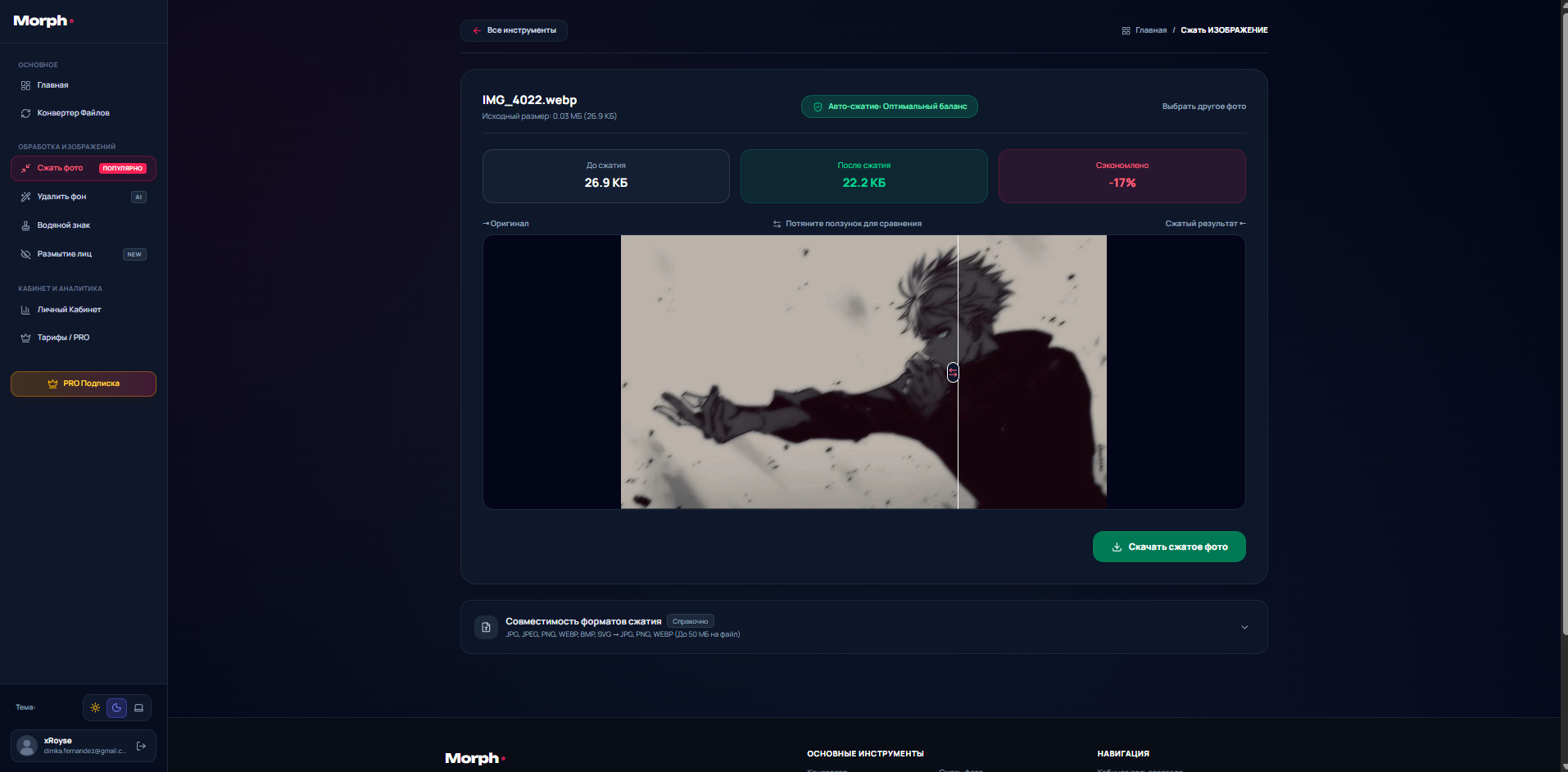Open the Удалить фон tool
This screenshot has height=772, width=1568.
[x=84, y=197]
